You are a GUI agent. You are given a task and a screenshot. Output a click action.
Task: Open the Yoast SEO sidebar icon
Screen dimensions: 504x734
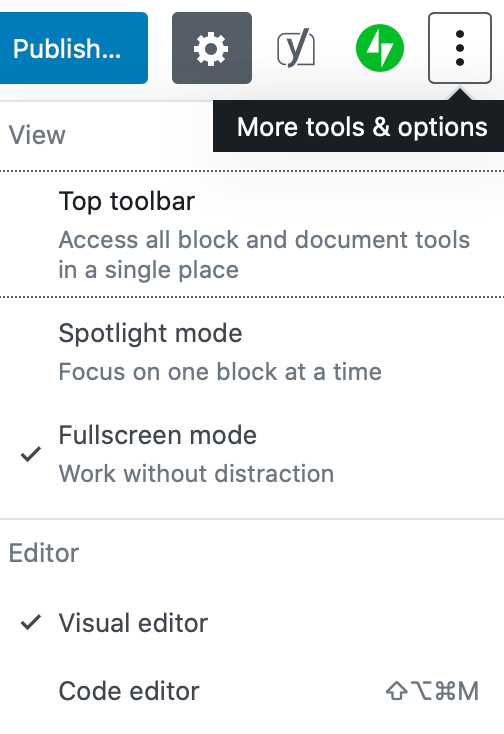coord(296,48)
